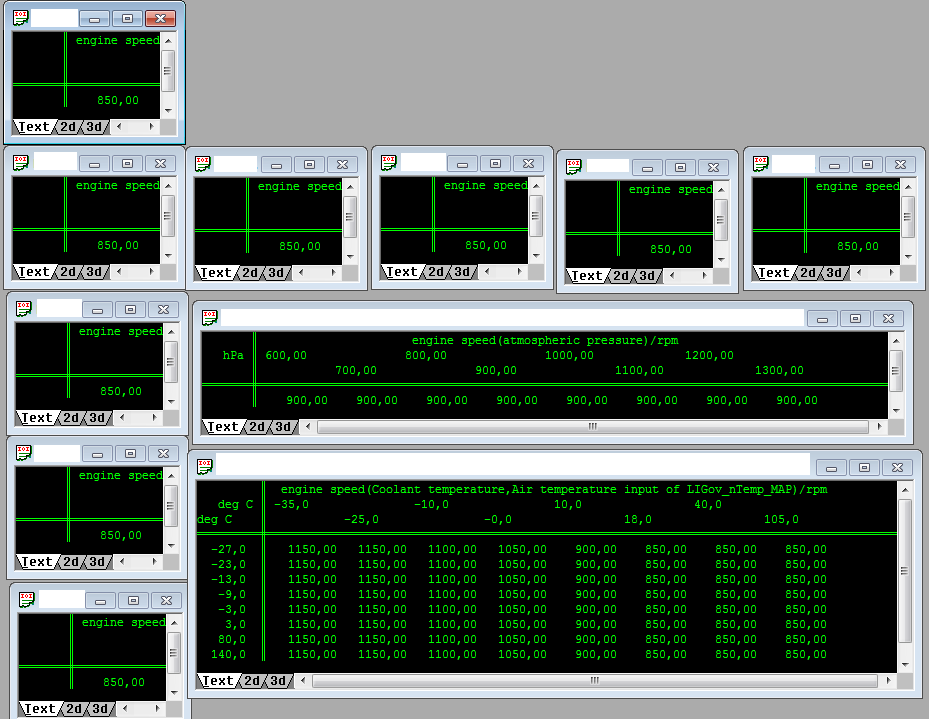Select the Text tab in the Coolant temperature window

pyautogui.click(x=217, y=681)
